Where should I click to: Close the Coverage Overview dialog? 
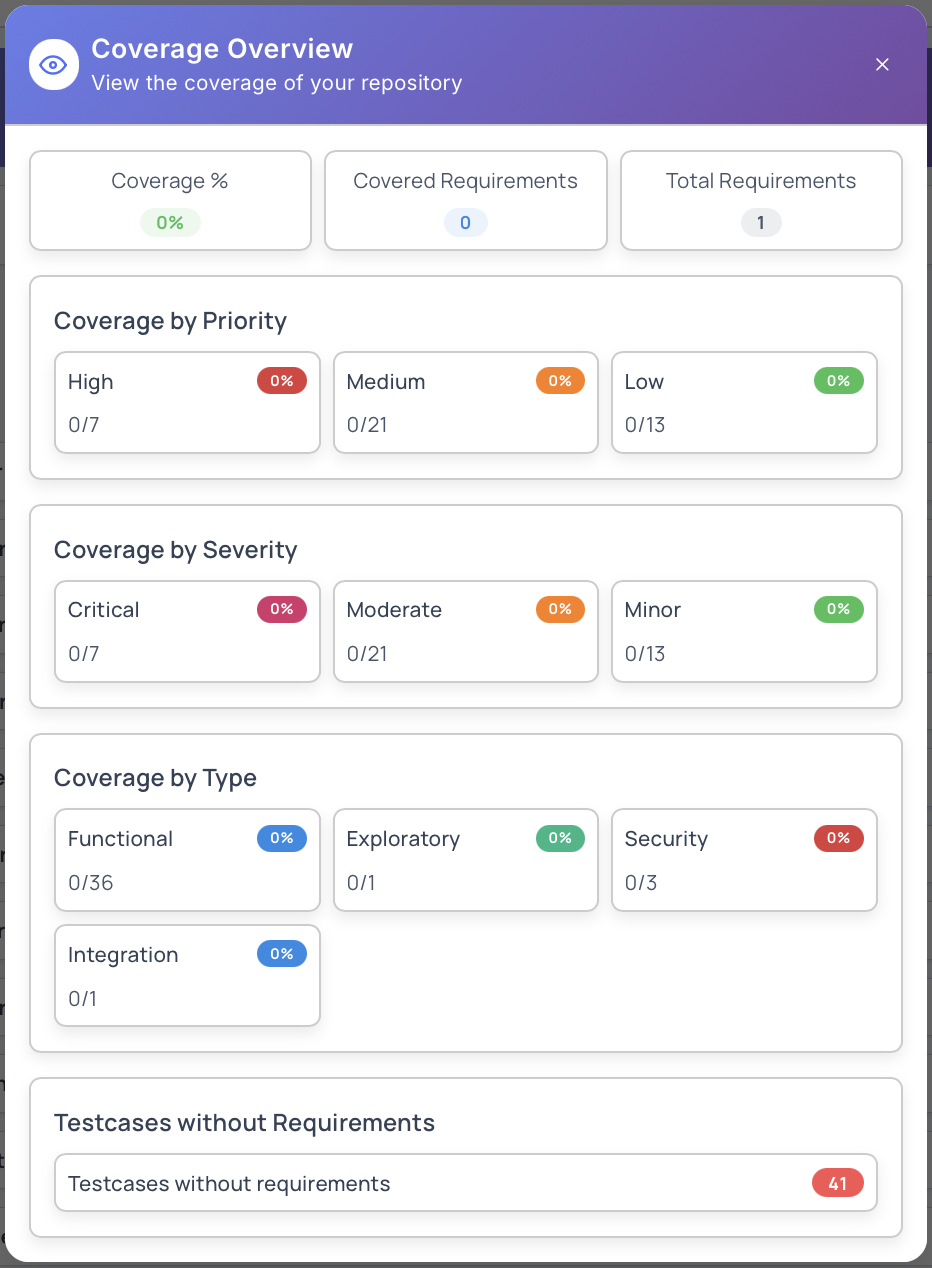pos(882,64)
